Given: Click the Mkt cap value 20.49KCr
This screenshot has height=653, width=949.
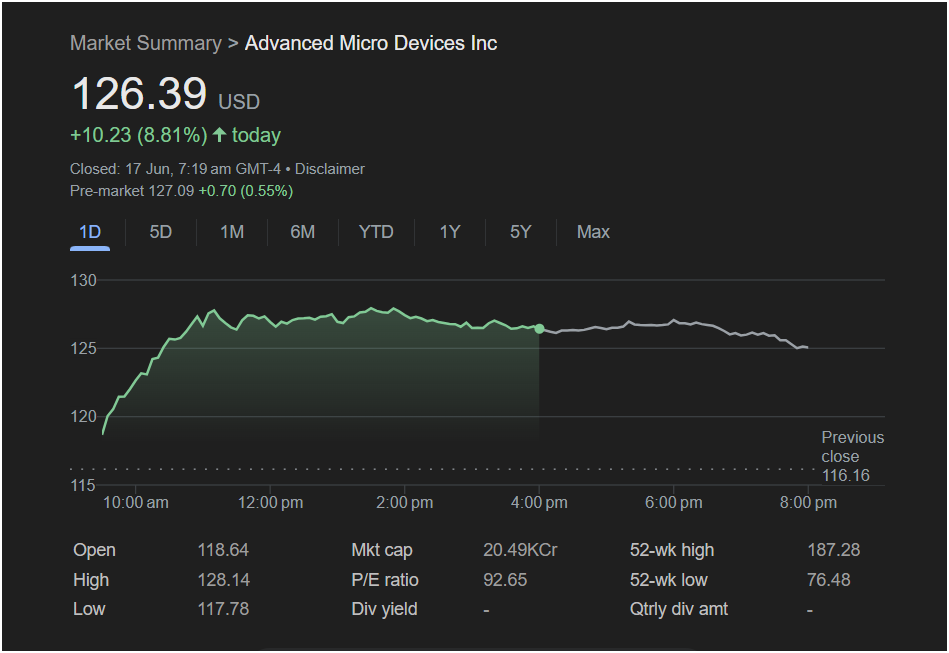Looking at the screenshot, I should tap(520, 550).
